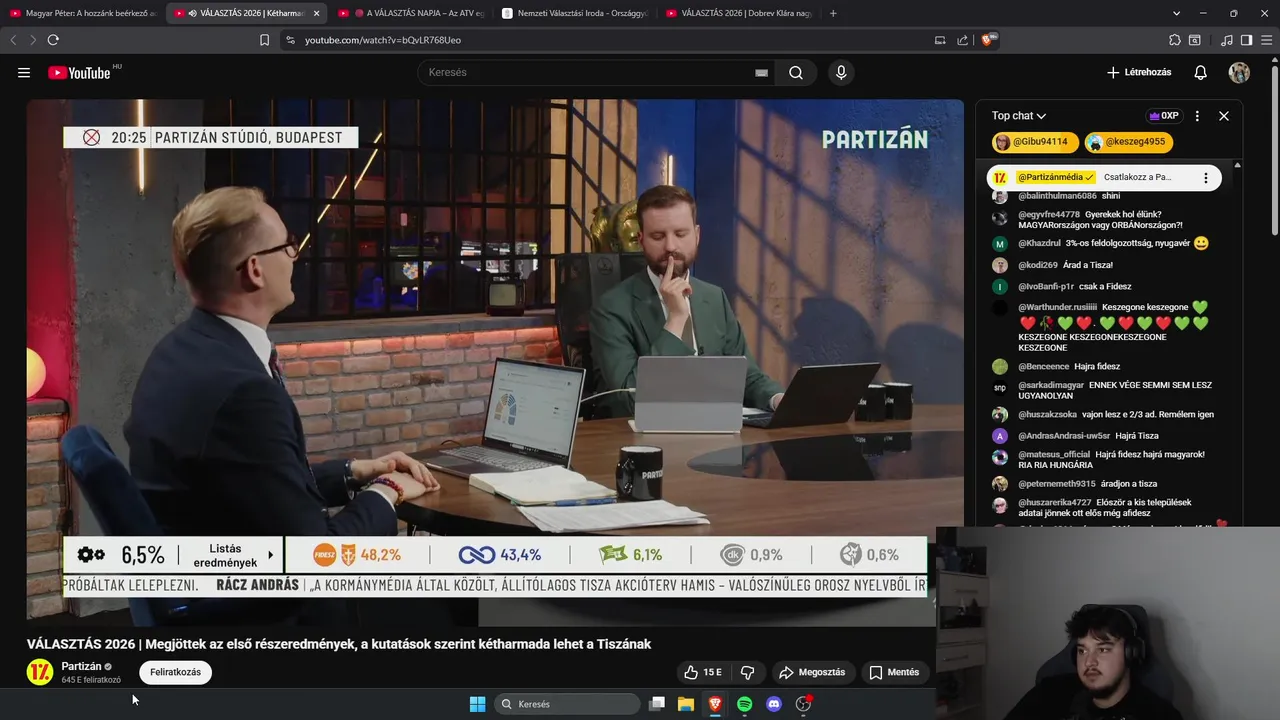Switch to Nemzeti Választási Iroda tab
Screen dimensions: 1280x720
click(575, 13)
